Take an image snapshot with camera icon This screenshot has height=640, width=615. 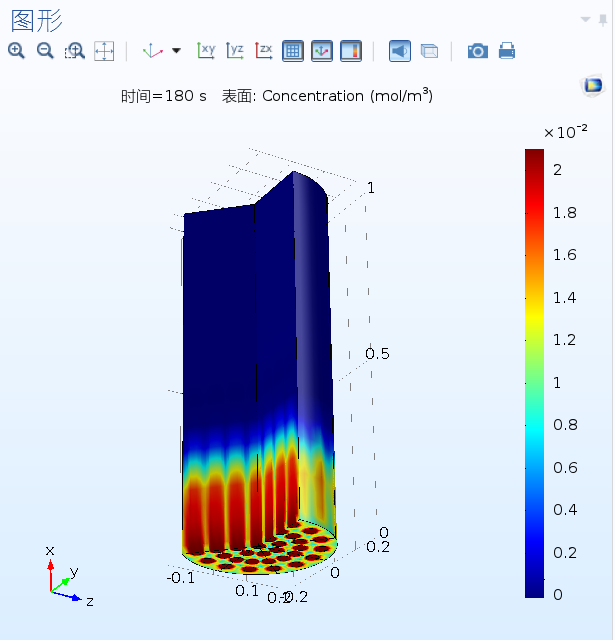click(478, 51)
